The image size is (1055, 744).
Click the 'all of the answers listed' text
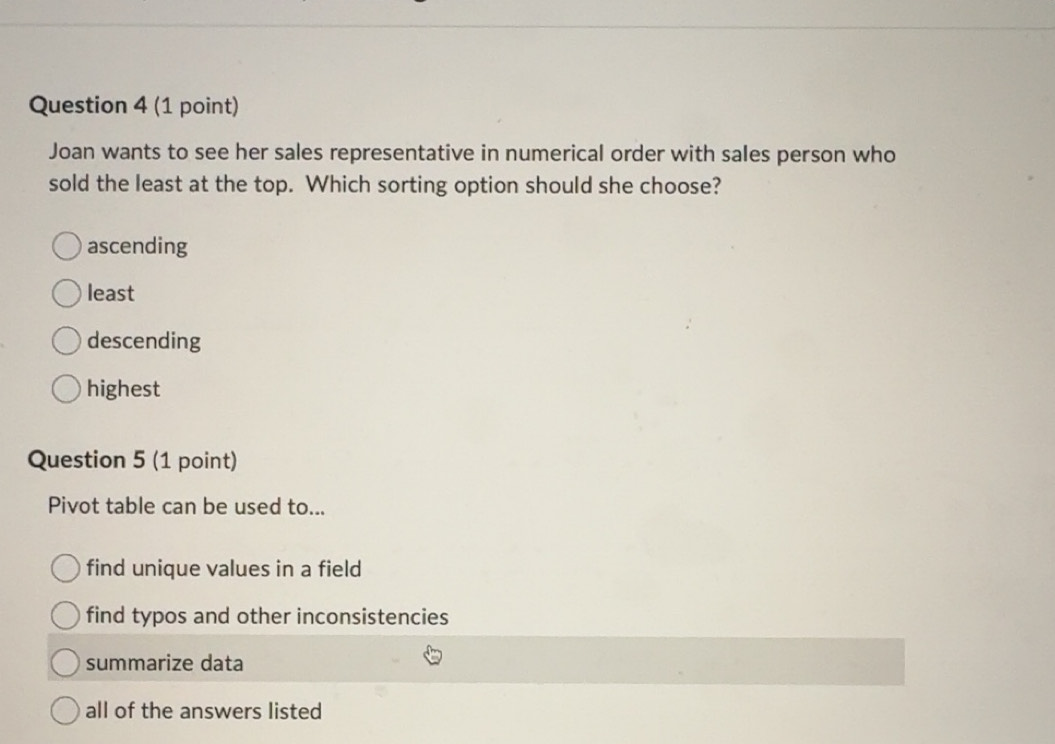click(x=203, y=711)
